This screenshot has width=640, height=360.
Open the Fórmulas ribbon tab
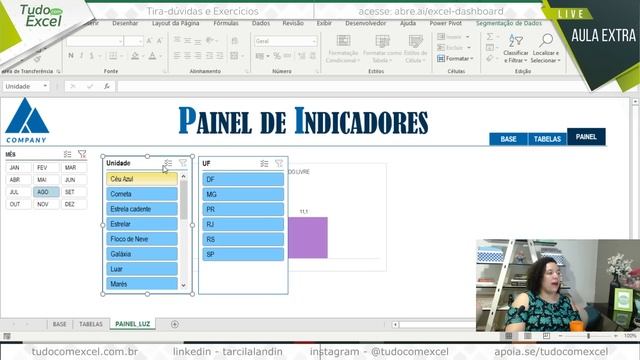(x=226, y=23)
